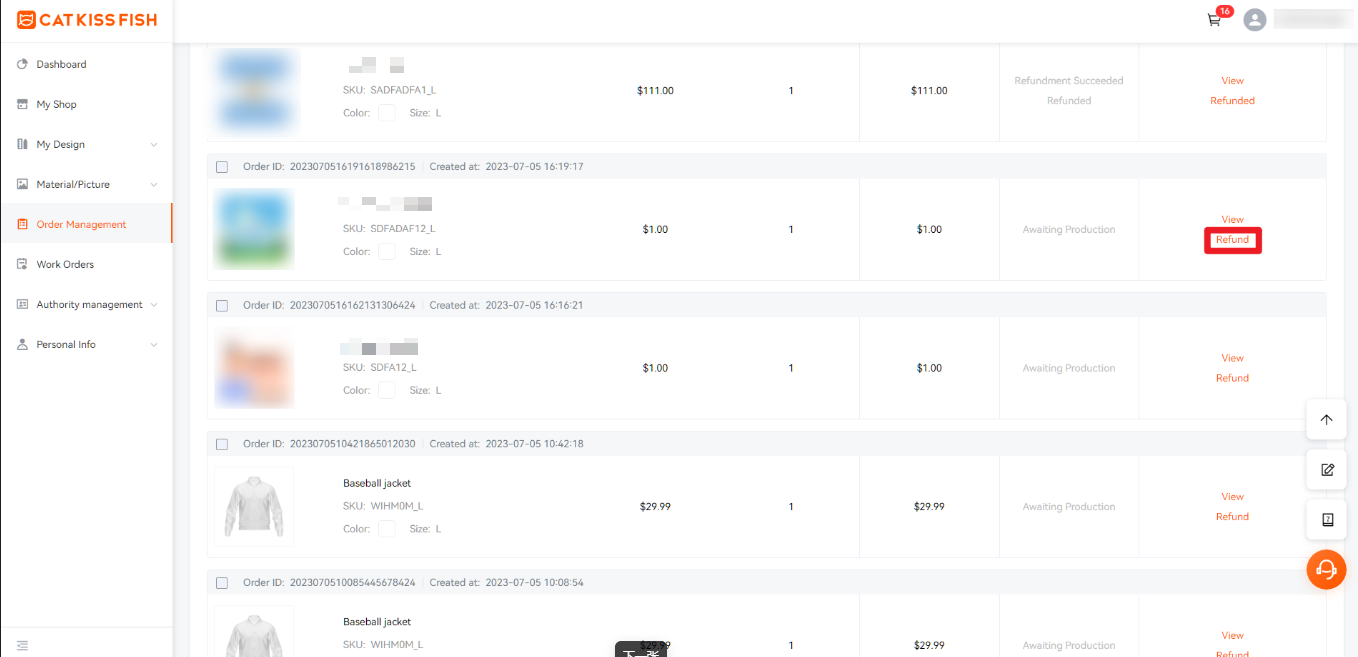This screenshot has width=1358, height=657.
Task: Expand Authority management submenu
Action: [x=154, y=305]
